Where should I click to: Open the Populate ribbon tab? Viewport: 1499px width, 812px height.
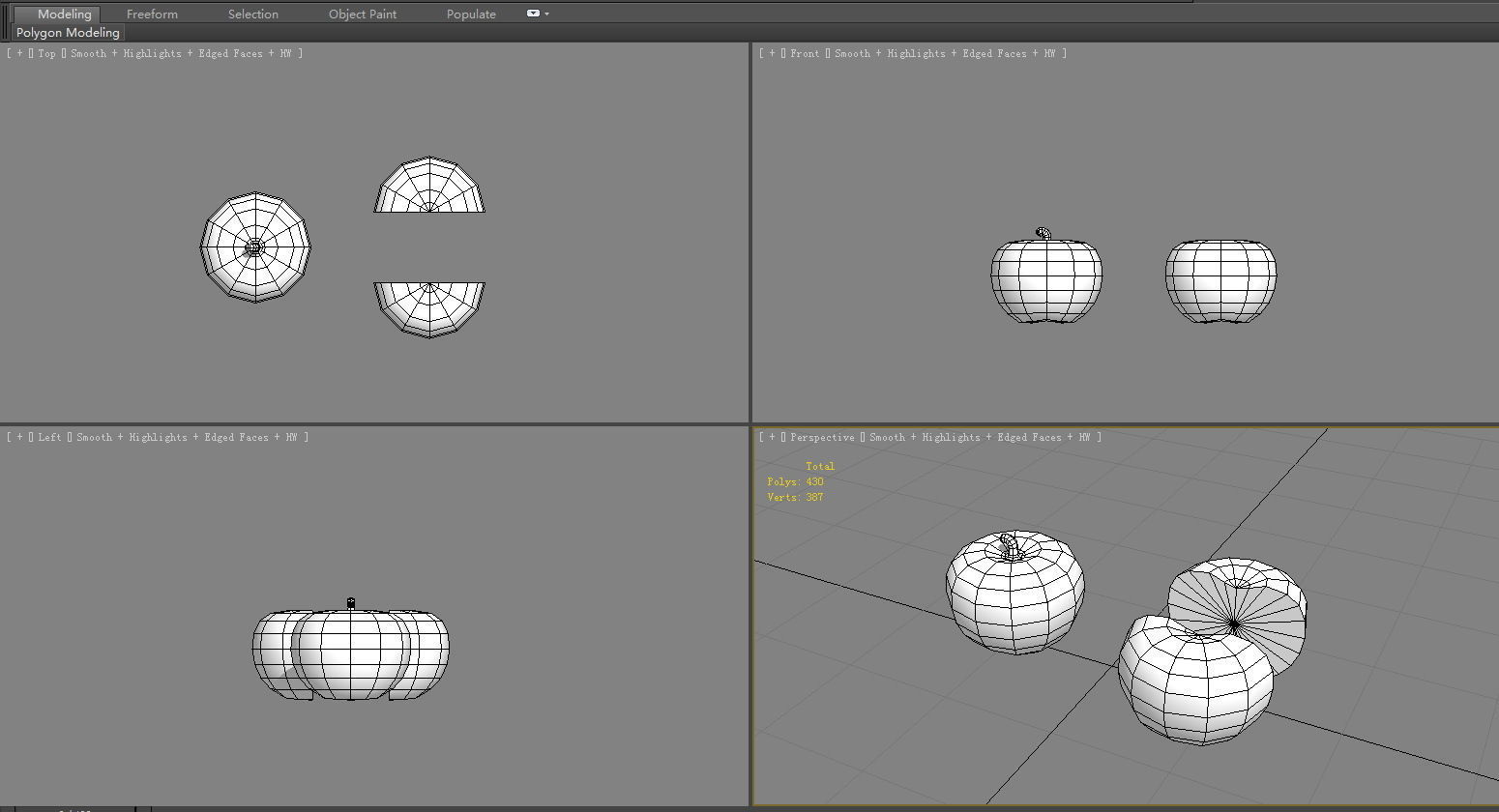(x=471, y=14)
